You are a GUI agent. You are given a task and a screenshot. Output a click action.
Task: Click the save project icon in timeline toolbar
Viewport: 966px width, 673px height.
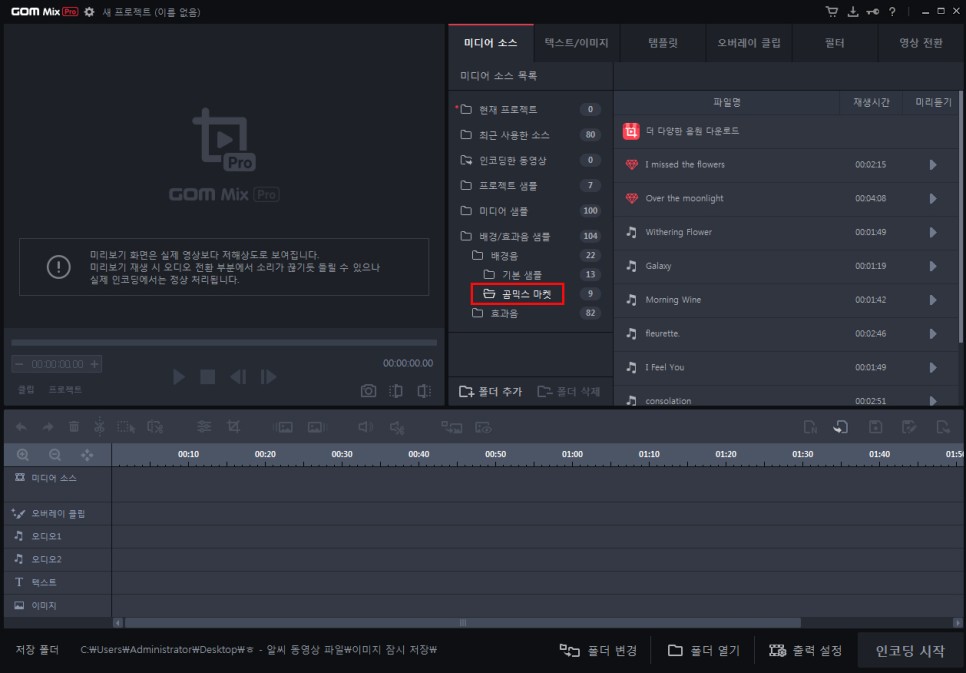(875, 426)
